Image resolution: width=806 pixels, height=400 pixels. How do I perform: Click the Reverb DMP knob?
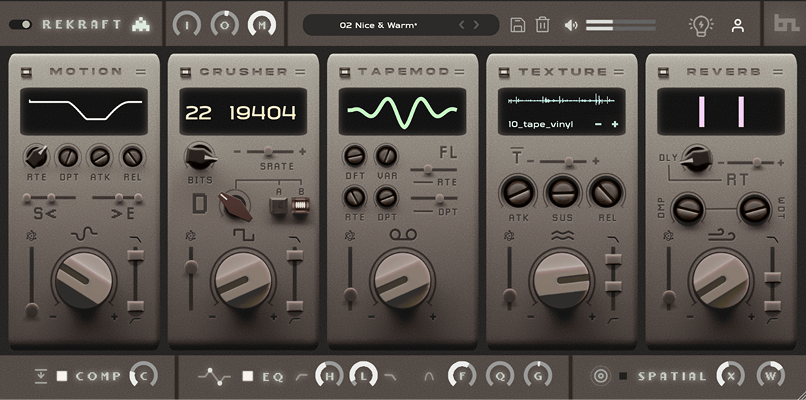[688, 209]
